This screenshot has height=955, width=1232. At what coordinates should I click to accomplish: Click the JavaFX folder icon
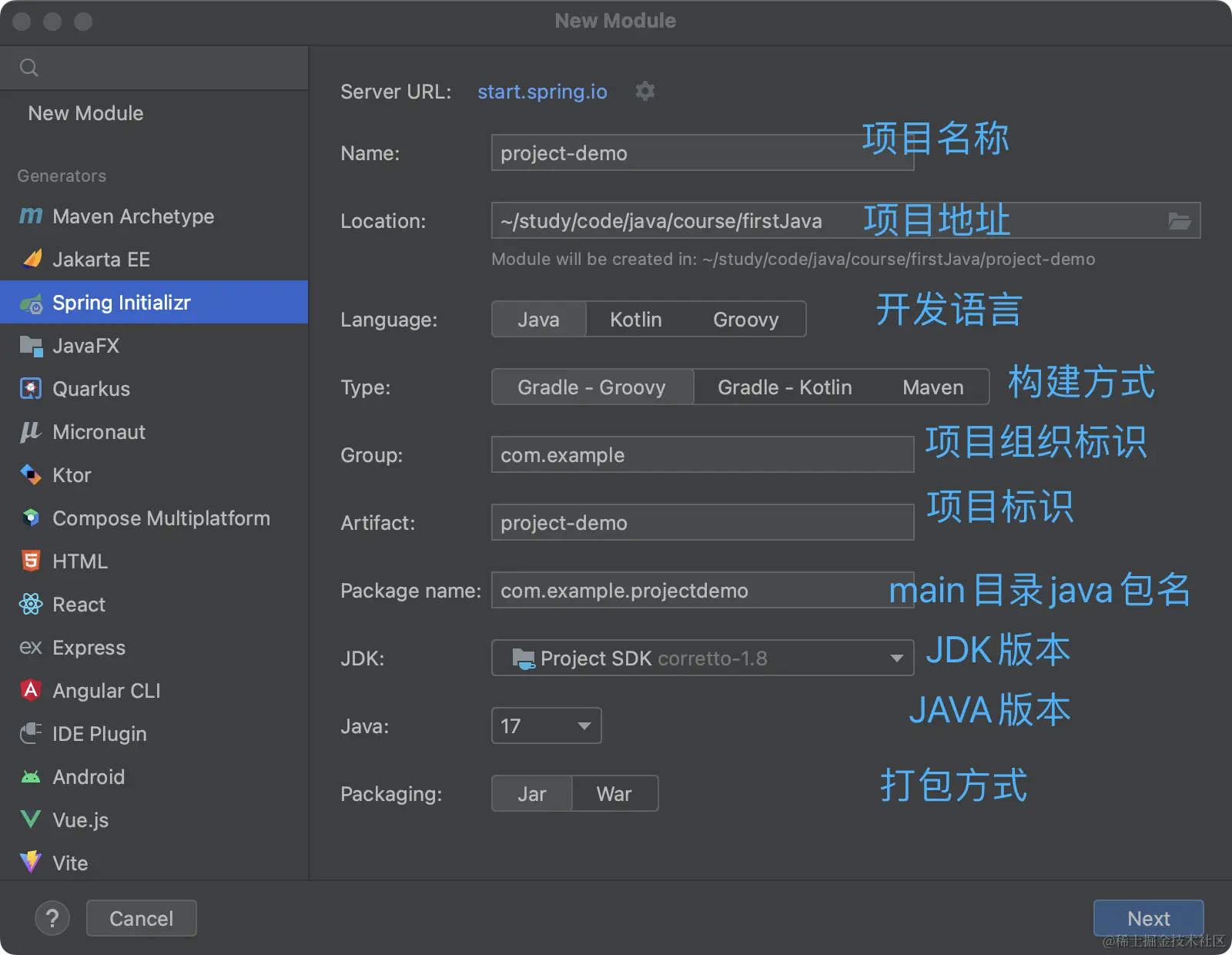pyautogui.click(x=31, y=347)
